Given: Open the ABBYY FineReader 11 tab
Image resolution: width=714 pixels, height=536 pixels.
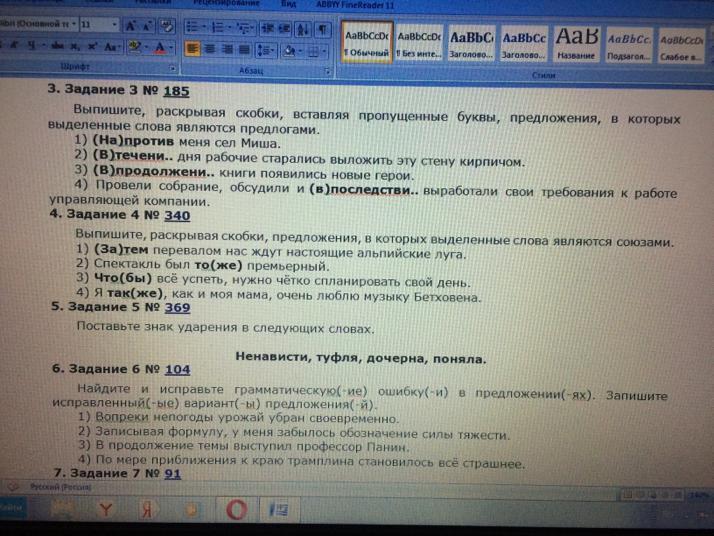Looking at the screenshot, I should (355, 5).
